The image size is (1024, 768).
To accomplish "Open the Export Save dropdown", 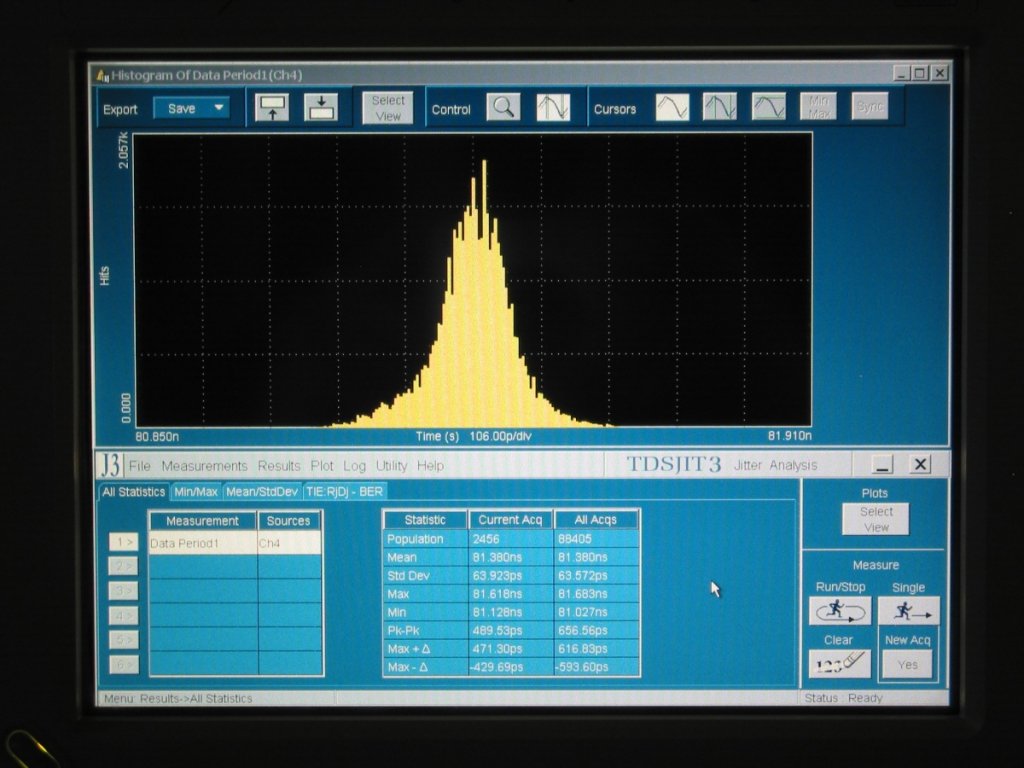I will point(191,108).
